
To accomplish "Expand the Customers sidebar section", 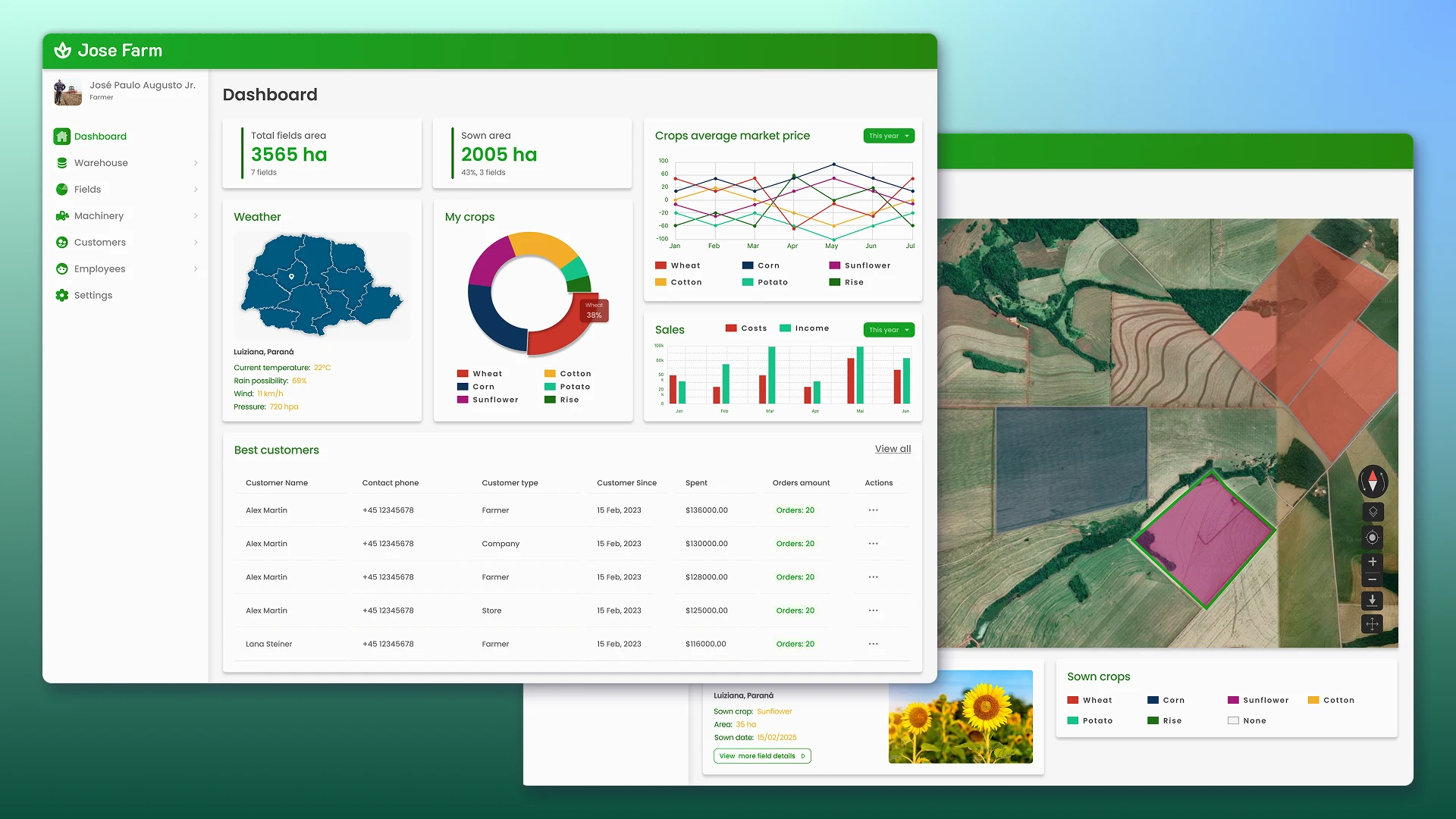I will (x=99, y=242).
